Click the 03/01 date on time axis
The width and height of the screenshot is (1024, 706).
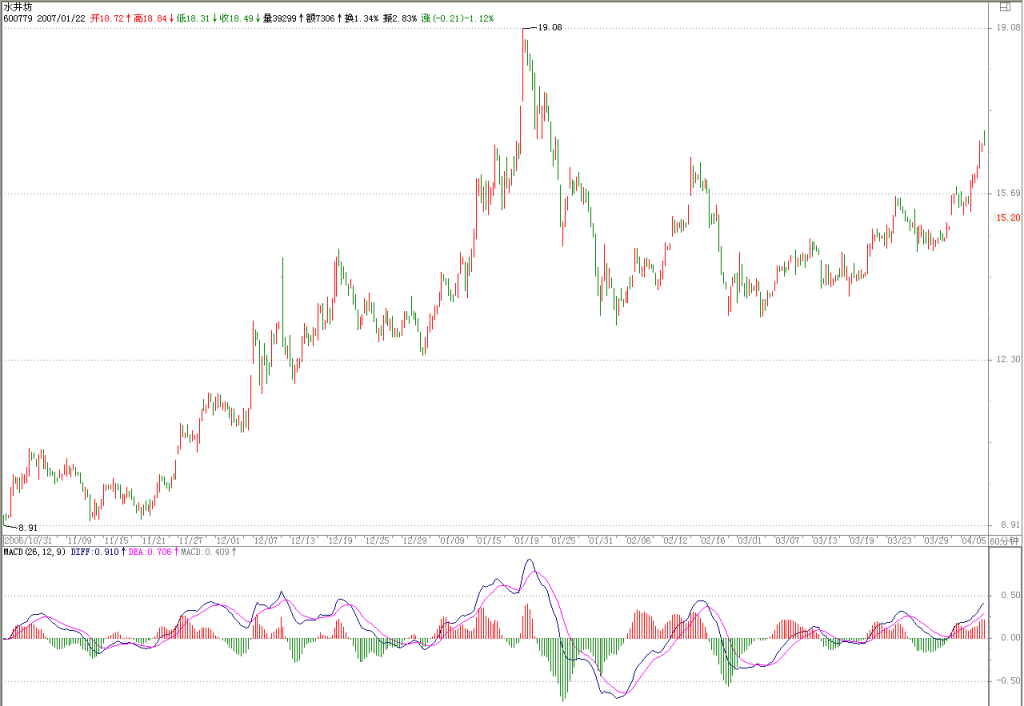750,541
